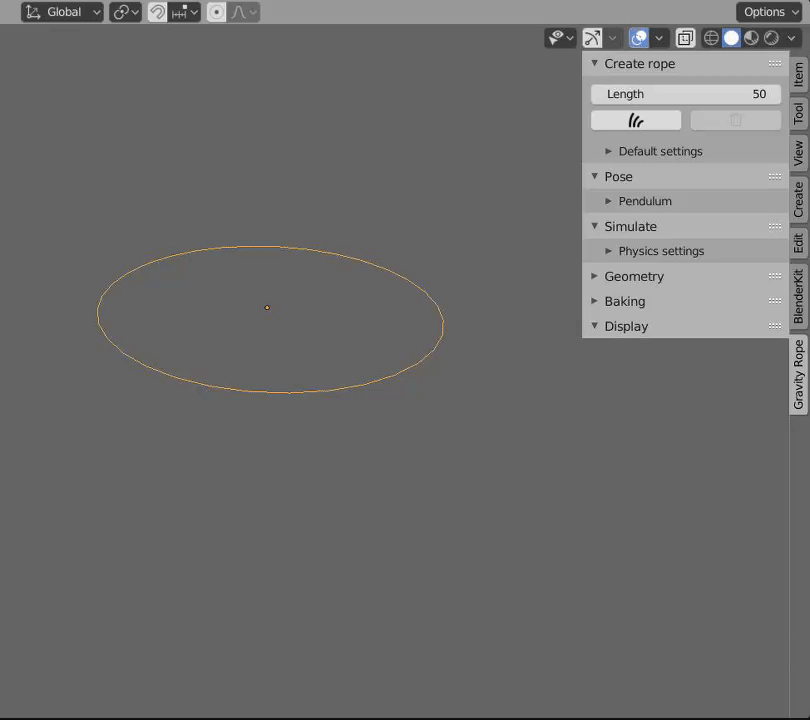This screenshot has width=810, height=720.
Task: Click the proportional editing falloff icon
Action: pos(239,12)
